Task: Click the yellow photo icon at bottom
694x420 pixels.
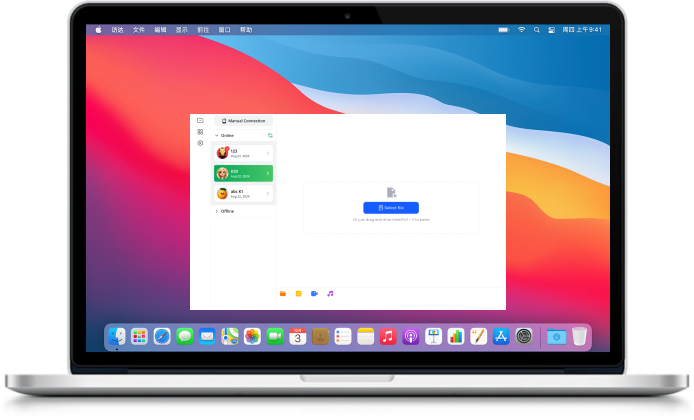Action: click(x=298, y=293)
